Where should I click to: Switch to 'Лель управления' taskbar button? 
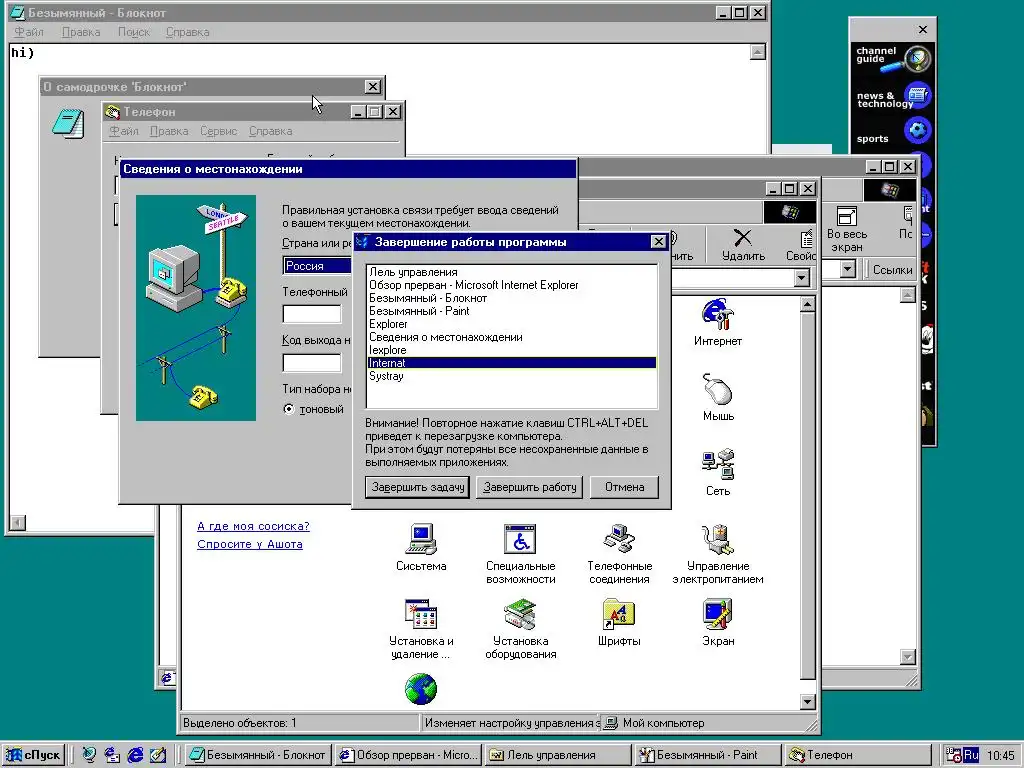coord(558,755)
